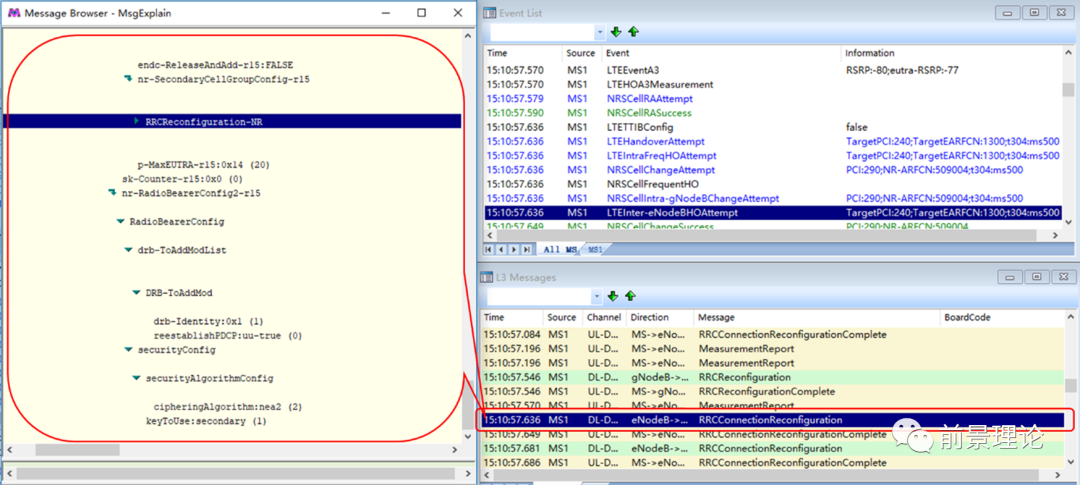Click the Message Browser title bar app icon

[x=13, y=13]
